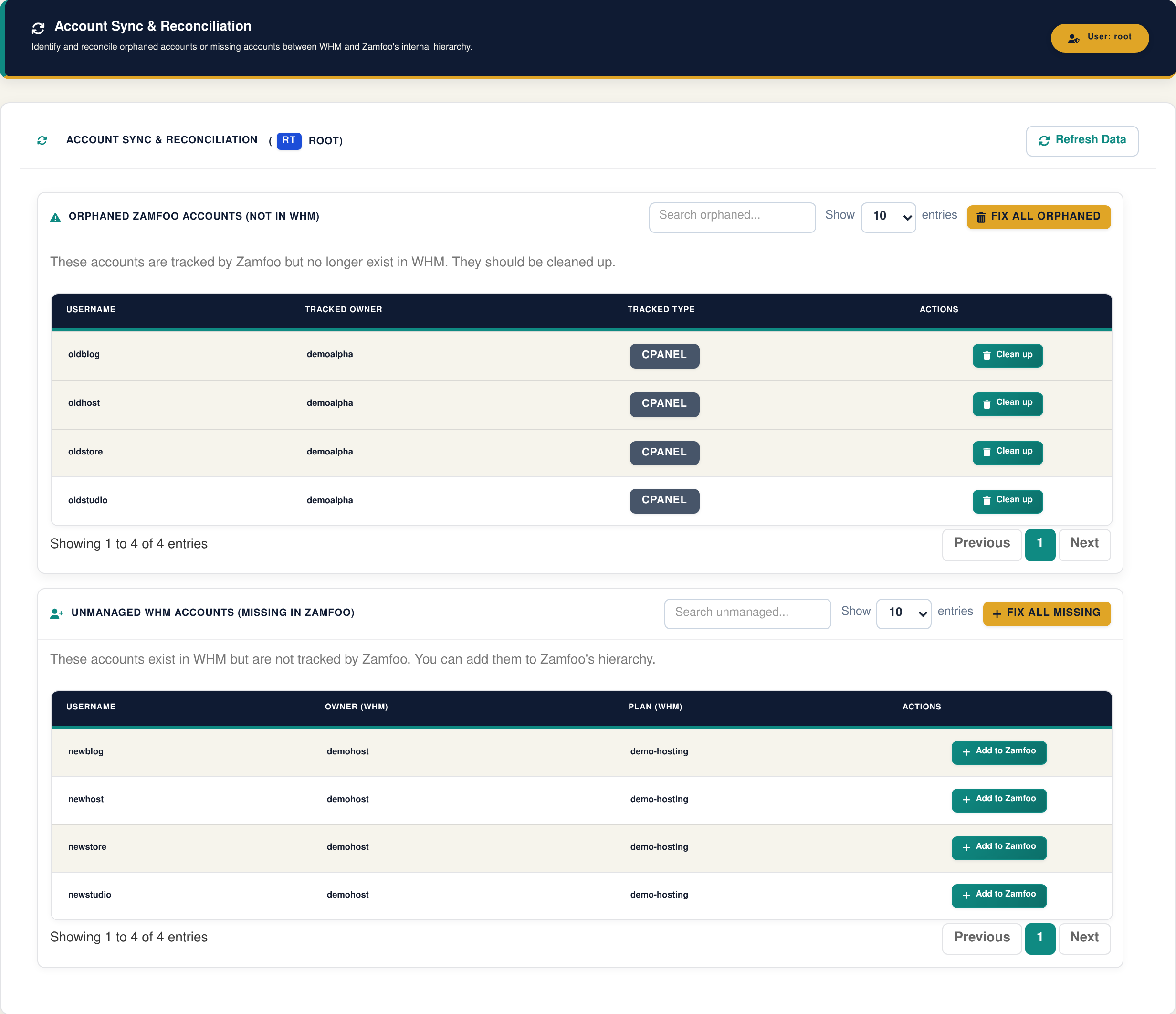Click Refresh Data button
1176x1014 pixels.
tap(1082, 140)
